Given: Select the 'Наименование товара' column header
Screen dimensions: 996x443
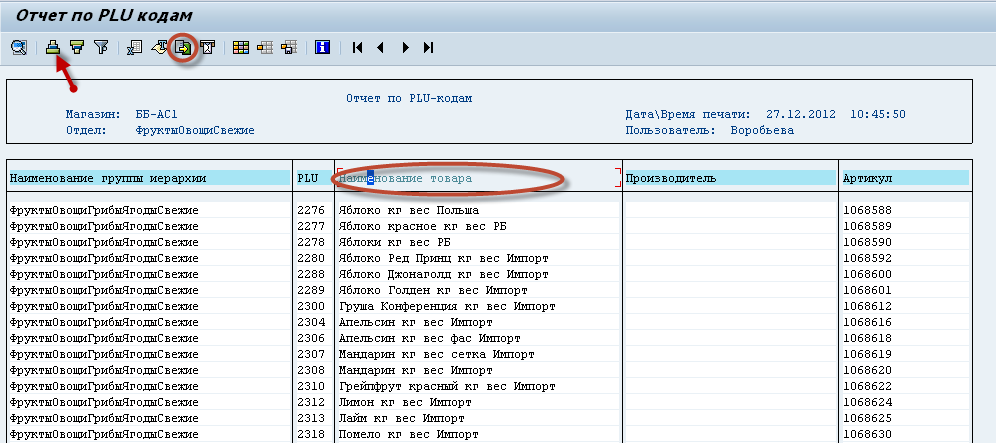Looking at the screenshot, I should tap(478, 179).
